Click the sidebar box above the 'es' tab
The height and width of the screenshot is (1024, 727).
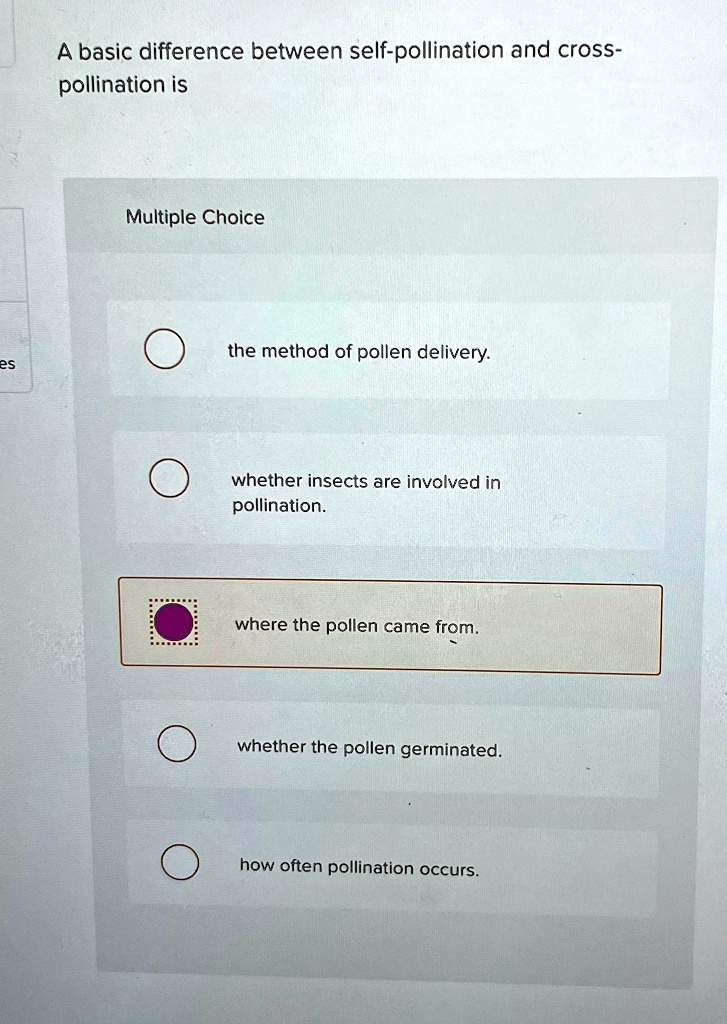pyautogui.click(x=12, y=254)
